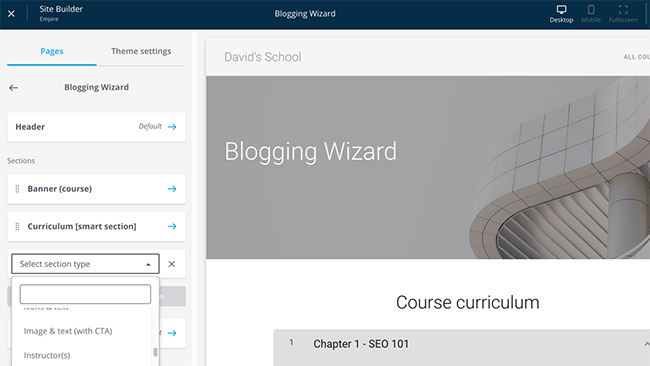Screen dimensions: 650x366
Task: Grab the drag handle of Curriculum section
Action: click(17, 226)
